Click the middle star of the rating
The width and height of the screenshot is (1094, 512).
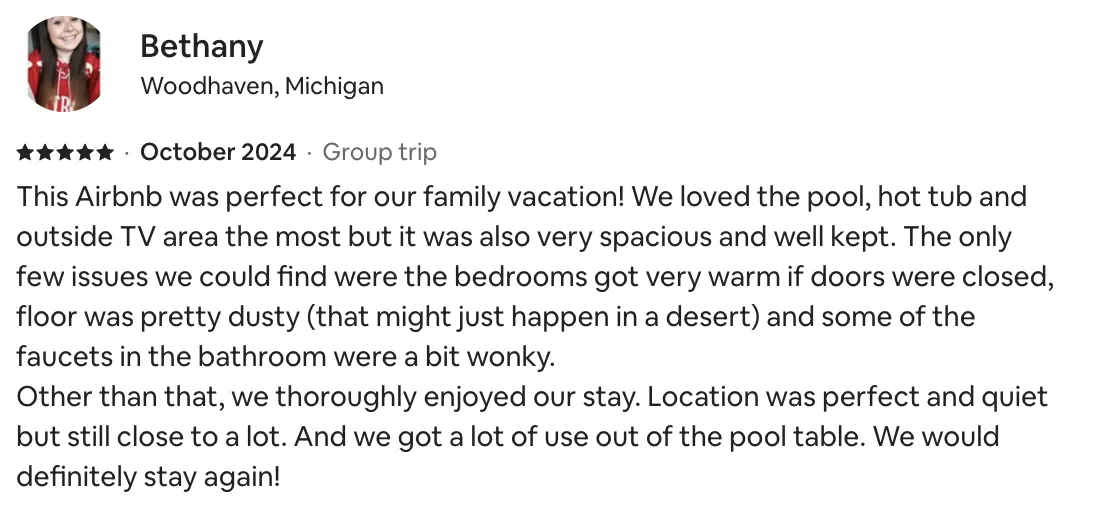pyautogui.click(x=65, y=152)
